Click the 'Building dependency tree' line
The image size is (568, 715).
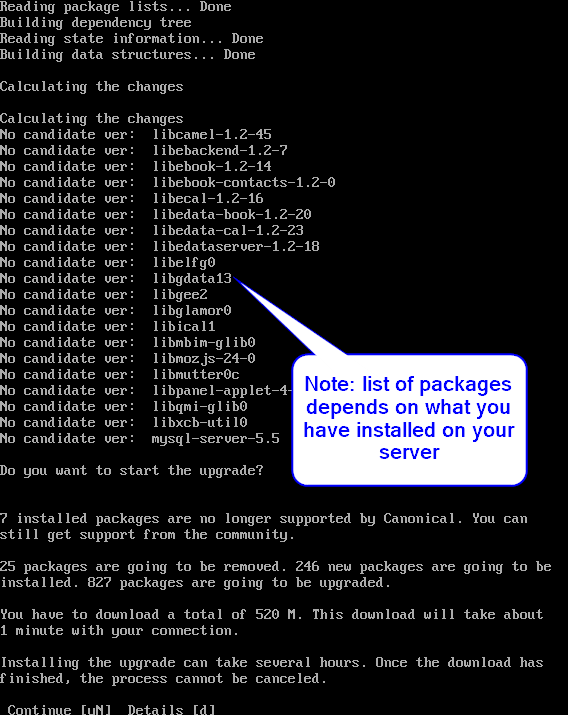click(x=96, y=23)
